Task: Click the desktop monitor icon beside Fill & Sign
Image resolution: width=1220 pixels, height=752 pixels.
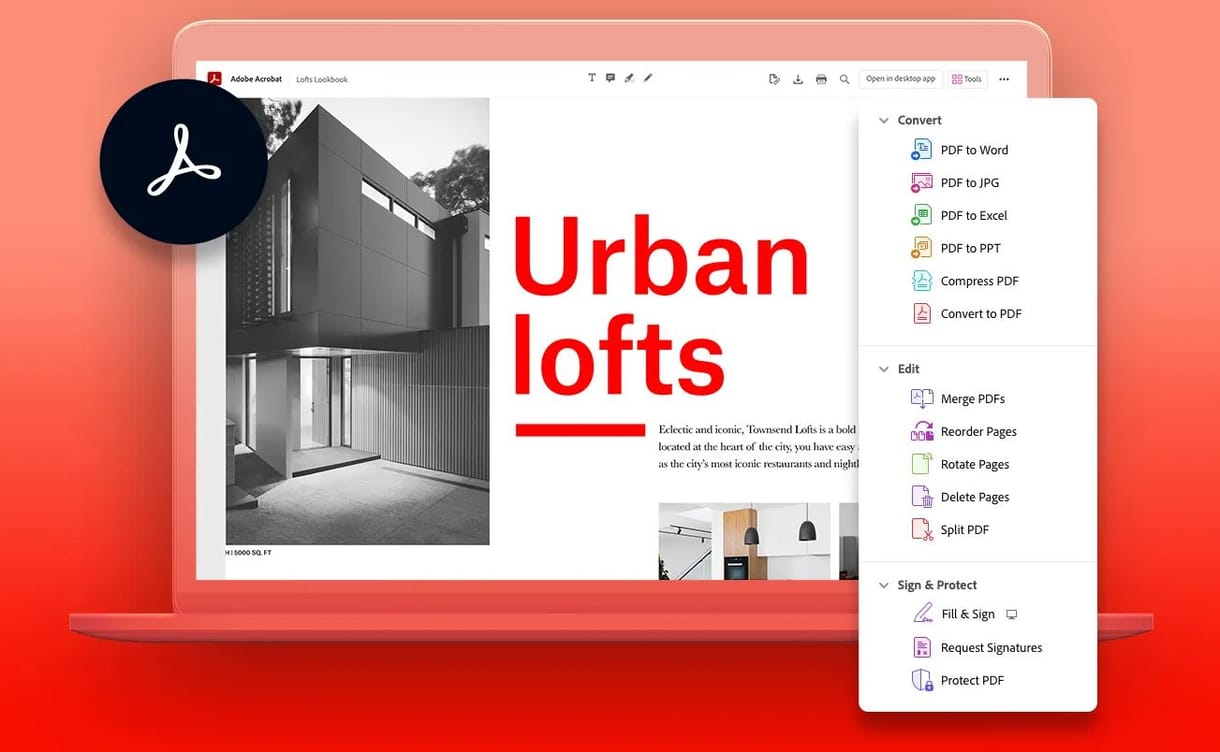Action: (1011, 615)
